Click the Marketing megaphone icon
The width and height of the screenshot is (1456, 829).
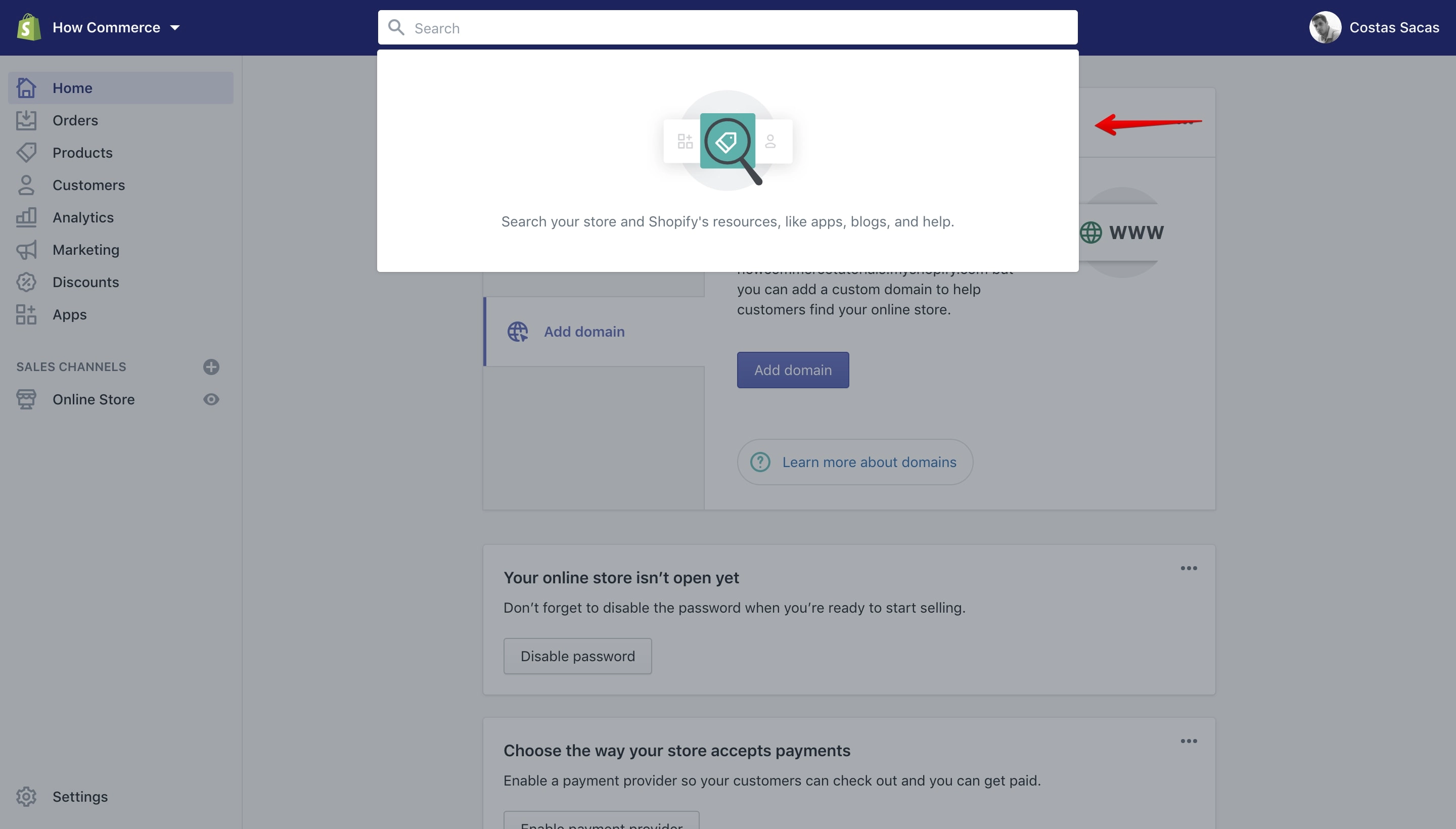26,249
